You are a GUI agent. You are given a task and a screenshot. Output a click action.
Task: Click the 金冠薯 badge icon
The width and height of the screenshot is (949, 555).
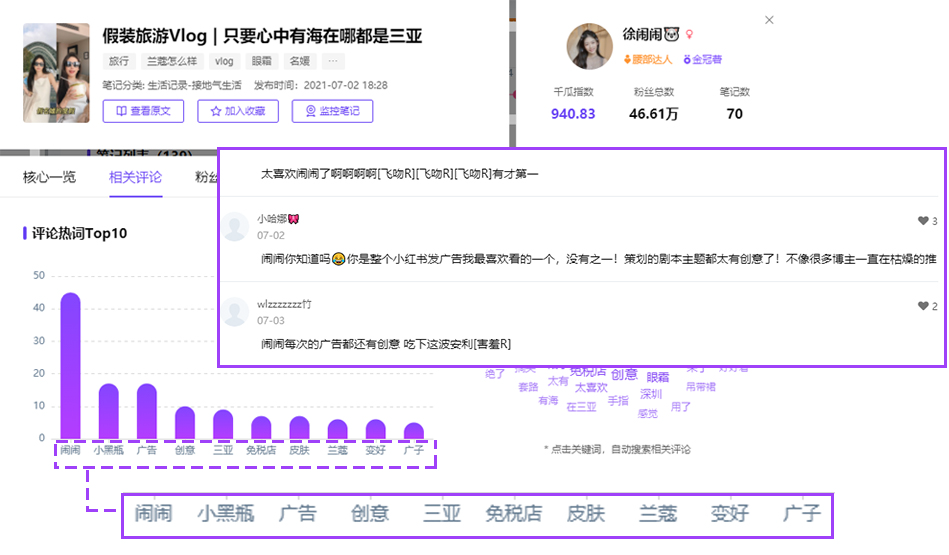[x=685, y=60]
